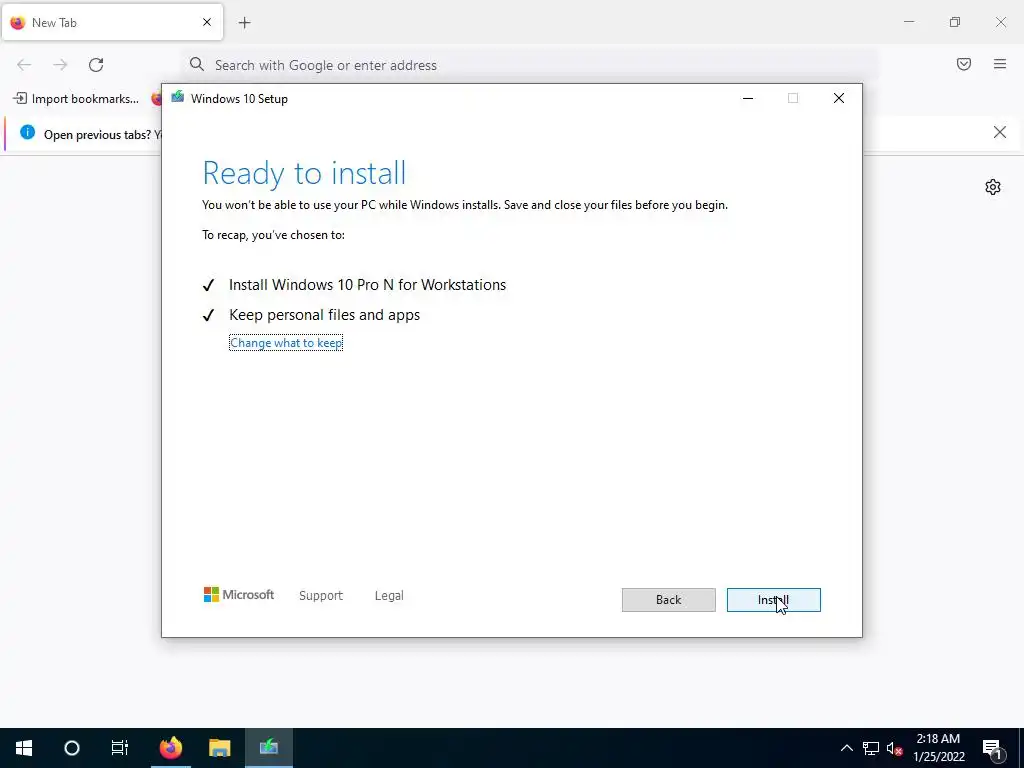Minimize the Firefox window
This screenshot has height=768, width=1024.
[x=908, y=22]
